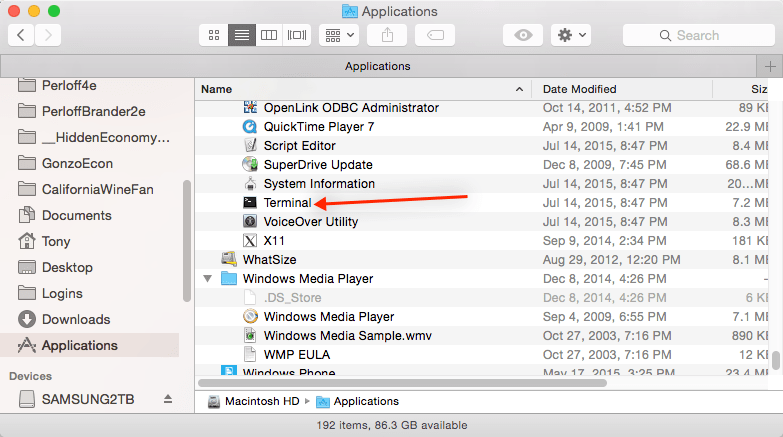Image resolution: width=783 pixels, height=437 pixels.
Task: Select the WMP EULA document icon
Action: [x=250, y=354]
